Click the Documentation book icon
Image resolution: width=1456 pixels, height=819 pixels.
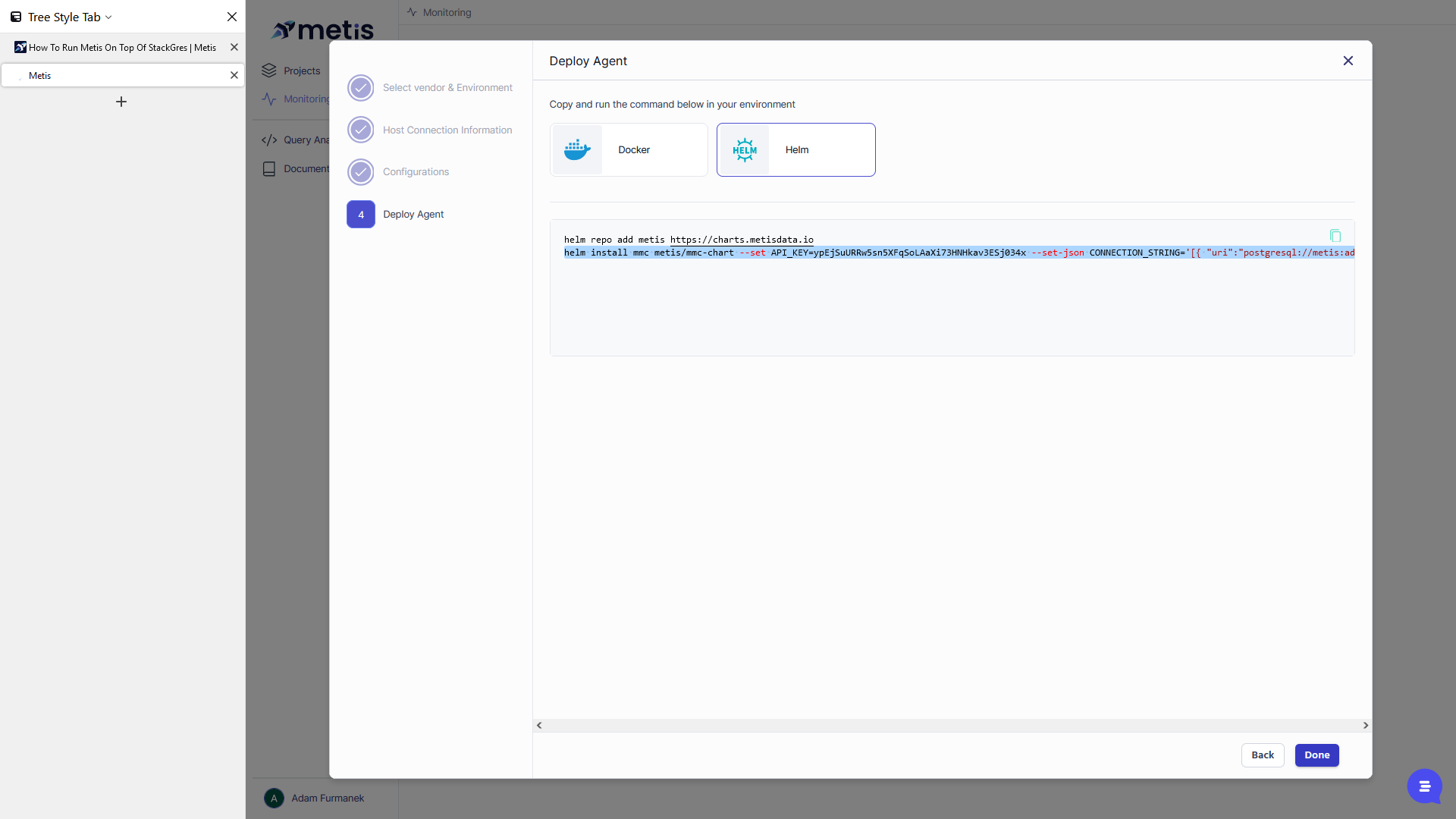[x=269, y=169]
